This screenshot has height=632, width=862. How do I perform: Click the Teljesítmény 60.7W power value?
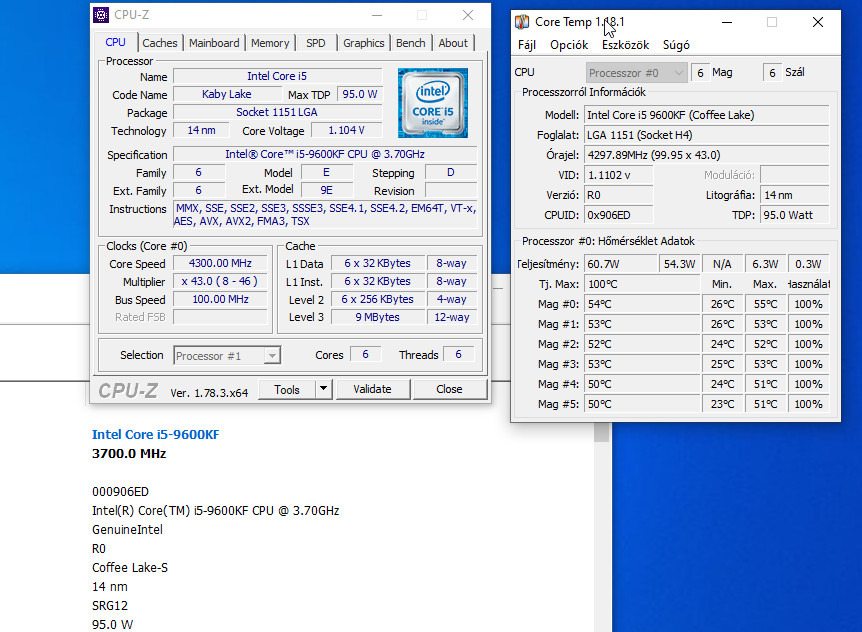620,264
